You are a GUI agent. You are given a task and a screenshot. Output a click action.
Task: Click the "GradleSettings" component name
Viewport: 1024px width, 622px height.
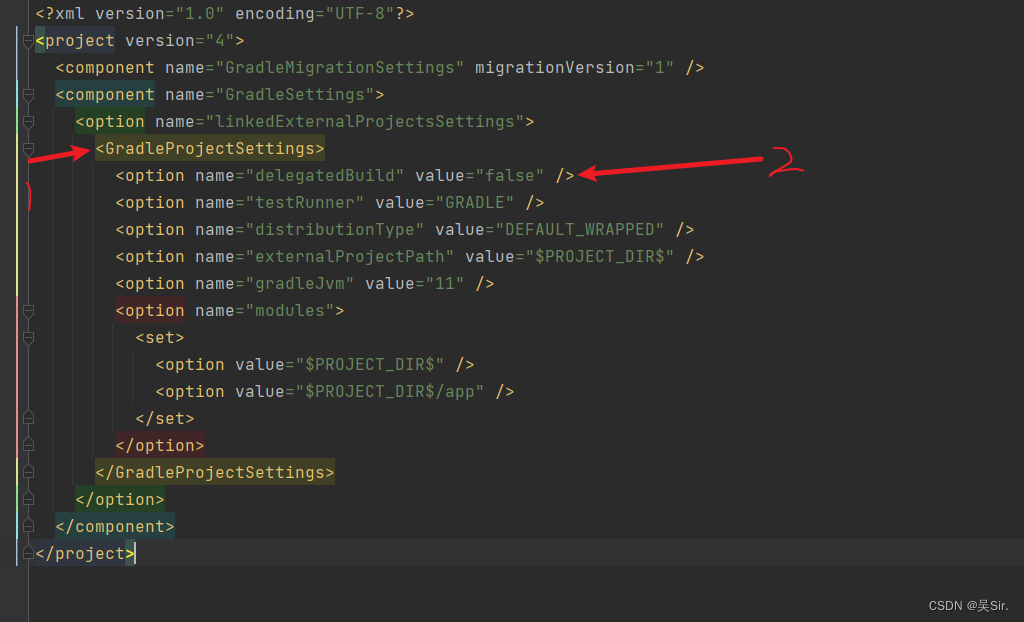(295, 95)
